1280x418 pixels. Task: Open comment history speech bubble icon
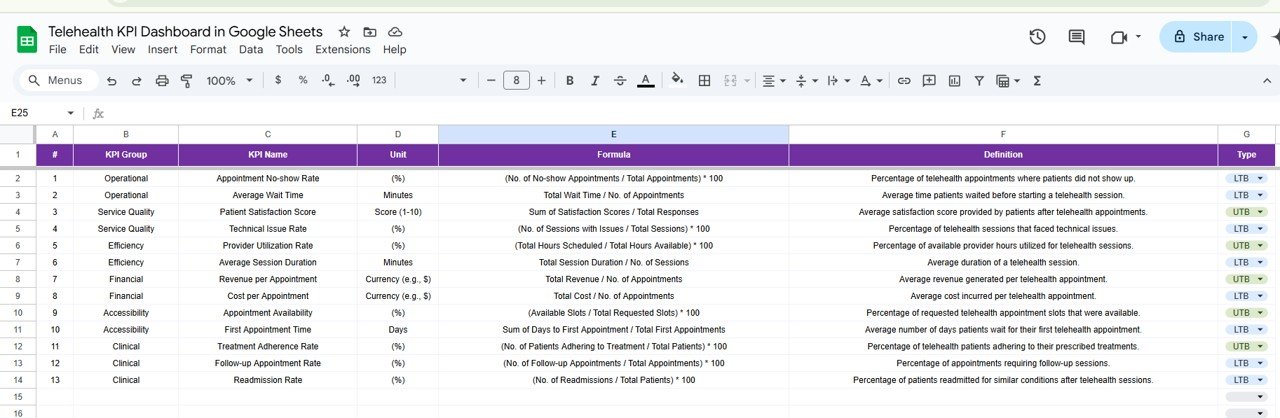pyautogui.click(x=1076, y=37)
